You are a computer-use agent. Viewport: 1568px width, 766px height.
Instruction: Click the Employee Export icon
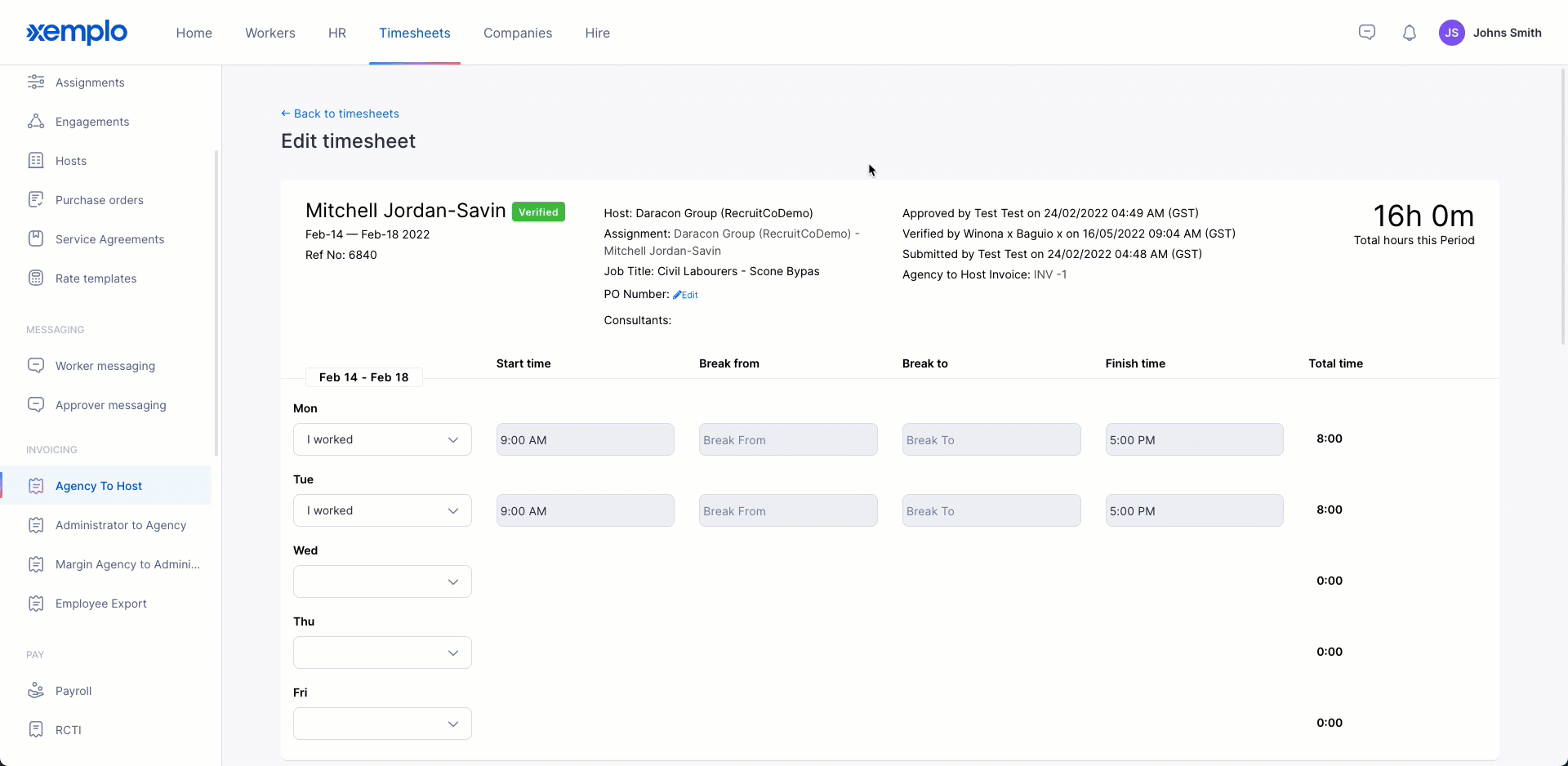(x=36, y=603)
